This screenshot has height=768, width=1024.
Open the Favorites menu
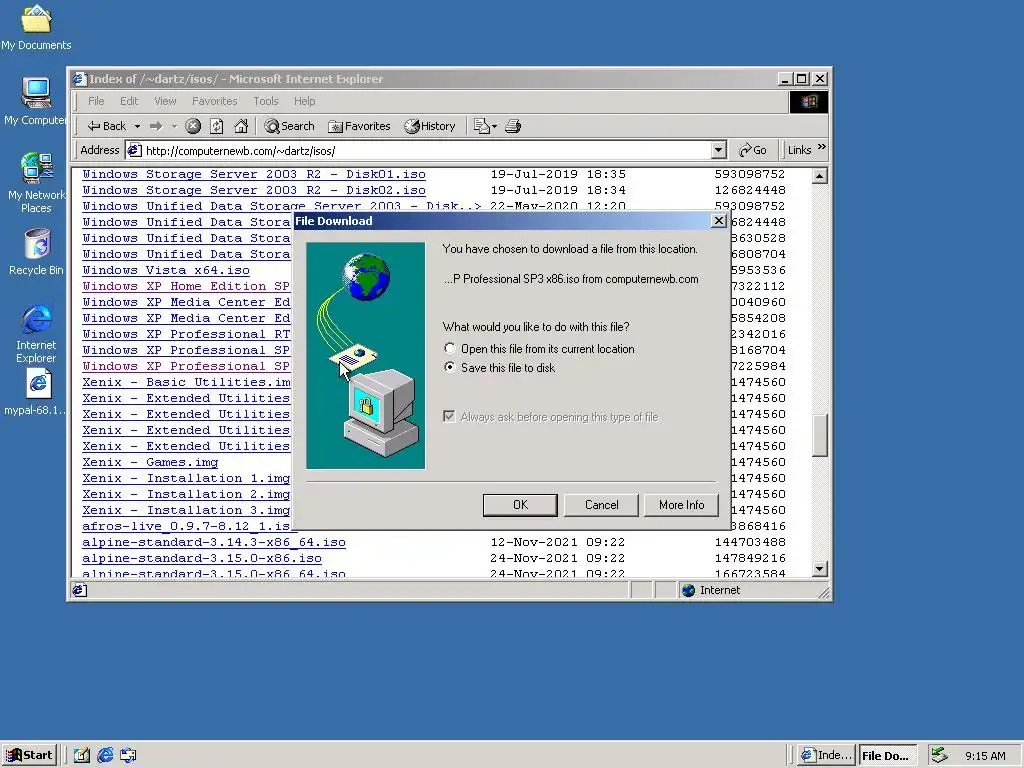pyautogui.click(x=214, y=101)
